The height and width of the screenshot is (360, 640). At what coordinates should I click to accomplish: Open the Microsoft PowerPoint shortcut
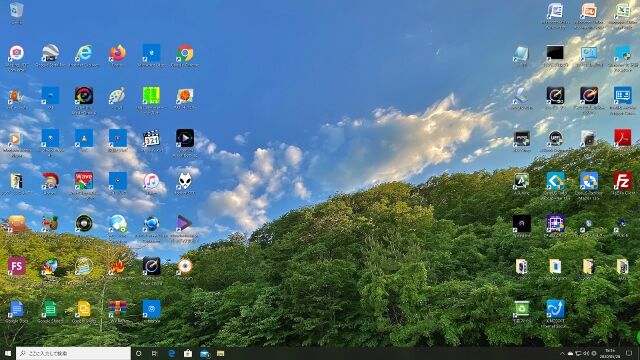click(x=589, y=11)
